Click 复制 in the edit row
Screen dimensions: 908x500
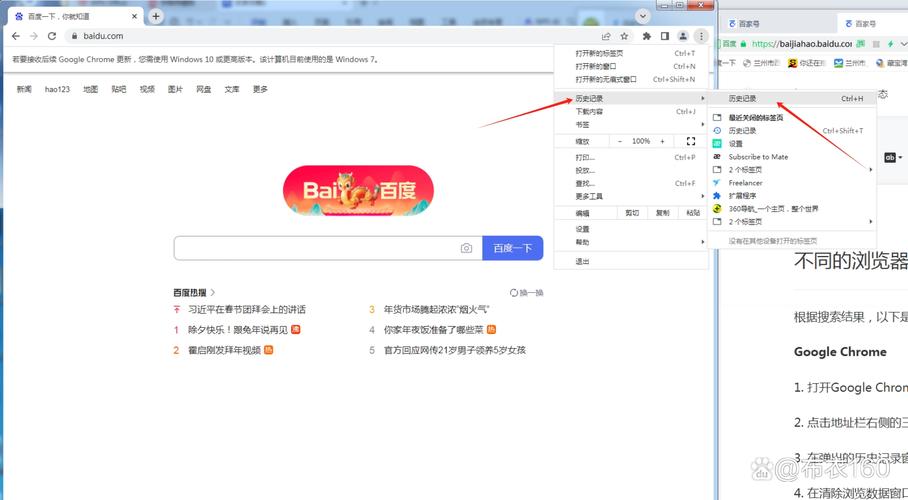pyautogui.click(x=662, y=213)
